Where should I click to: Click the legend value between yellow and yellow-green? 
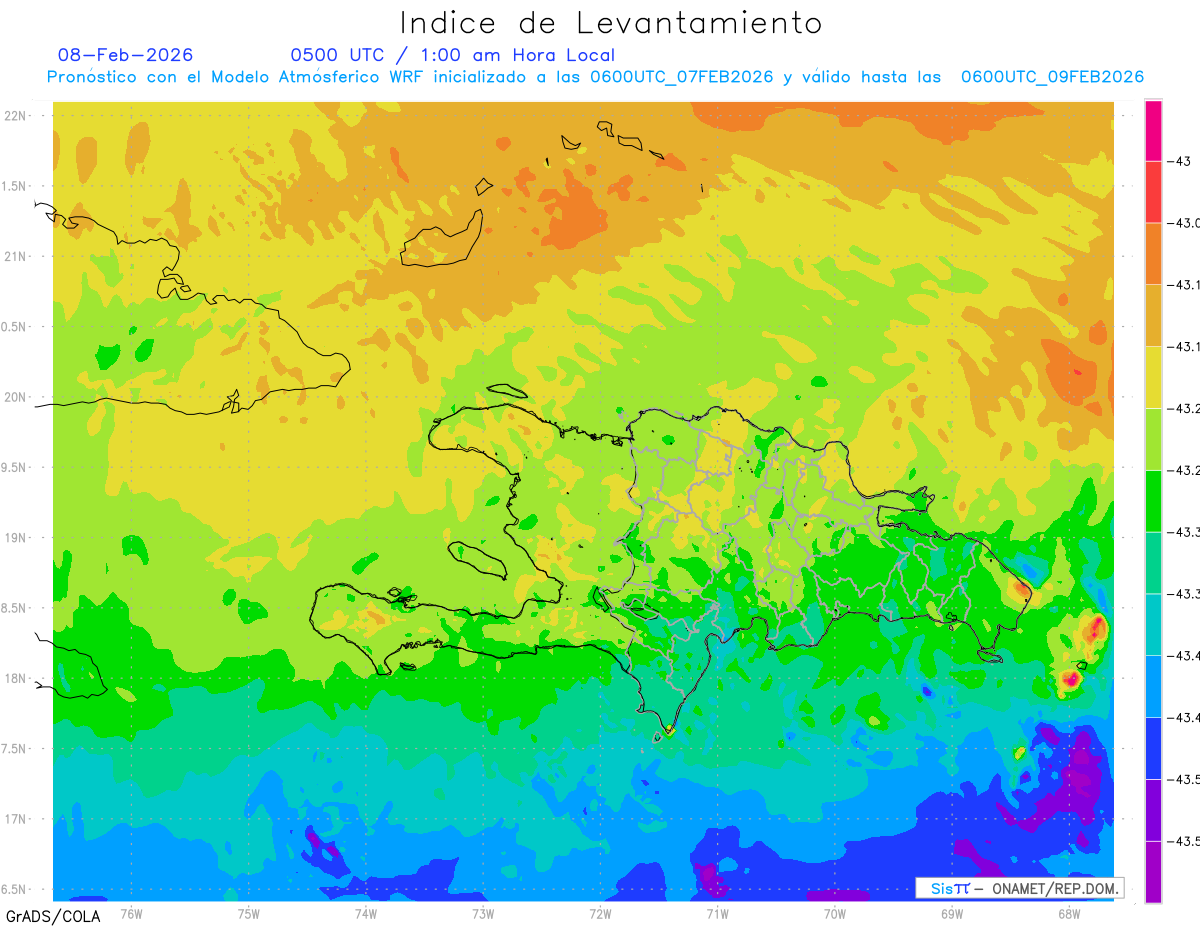(x=1184, y=409)
